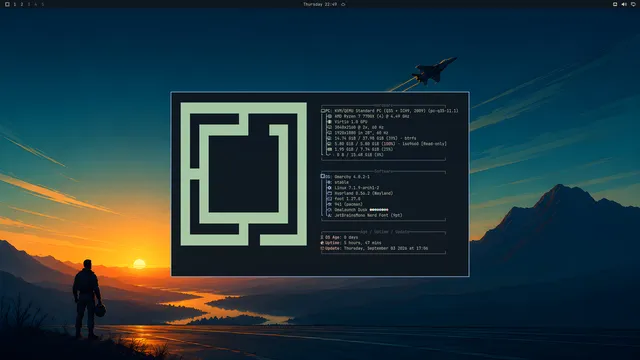Image resolution: width=640 pixels, height=360 pixels.
Task: Click the memory icon before 7.74 GiB
Action: tap(329, 149)
